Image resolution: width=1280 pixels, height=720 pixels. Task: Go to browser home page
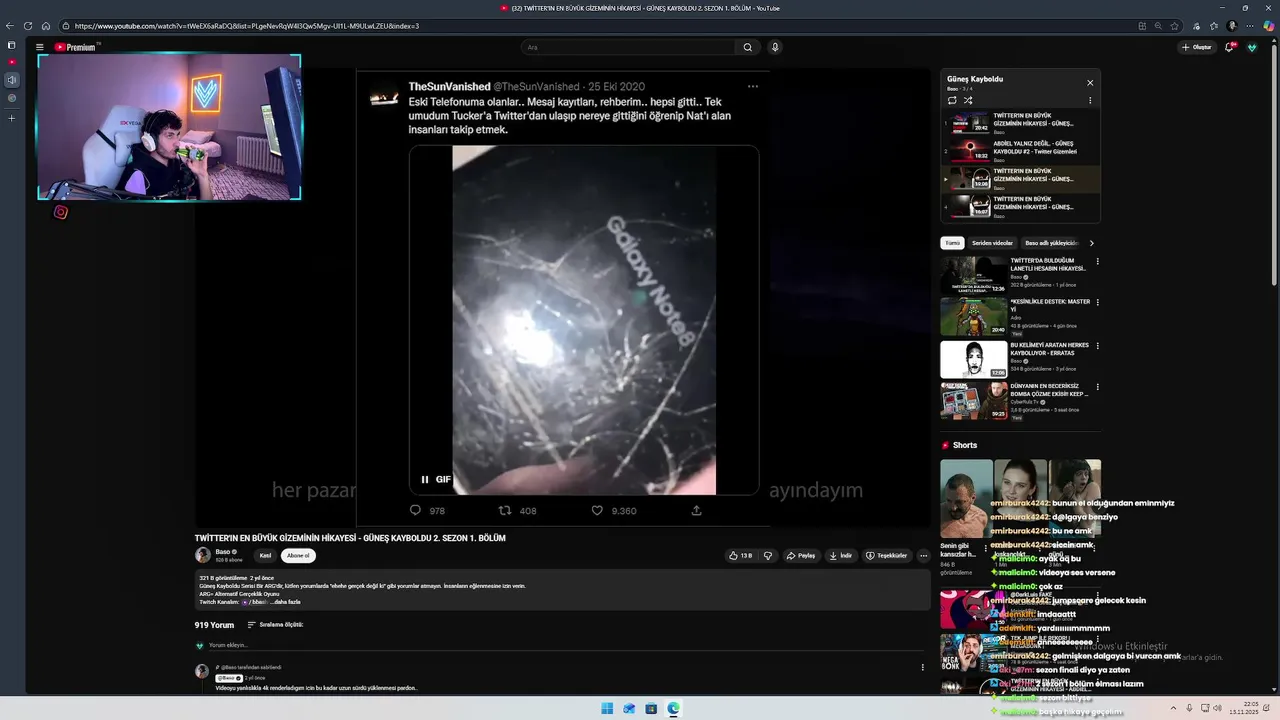coord(46,26)
